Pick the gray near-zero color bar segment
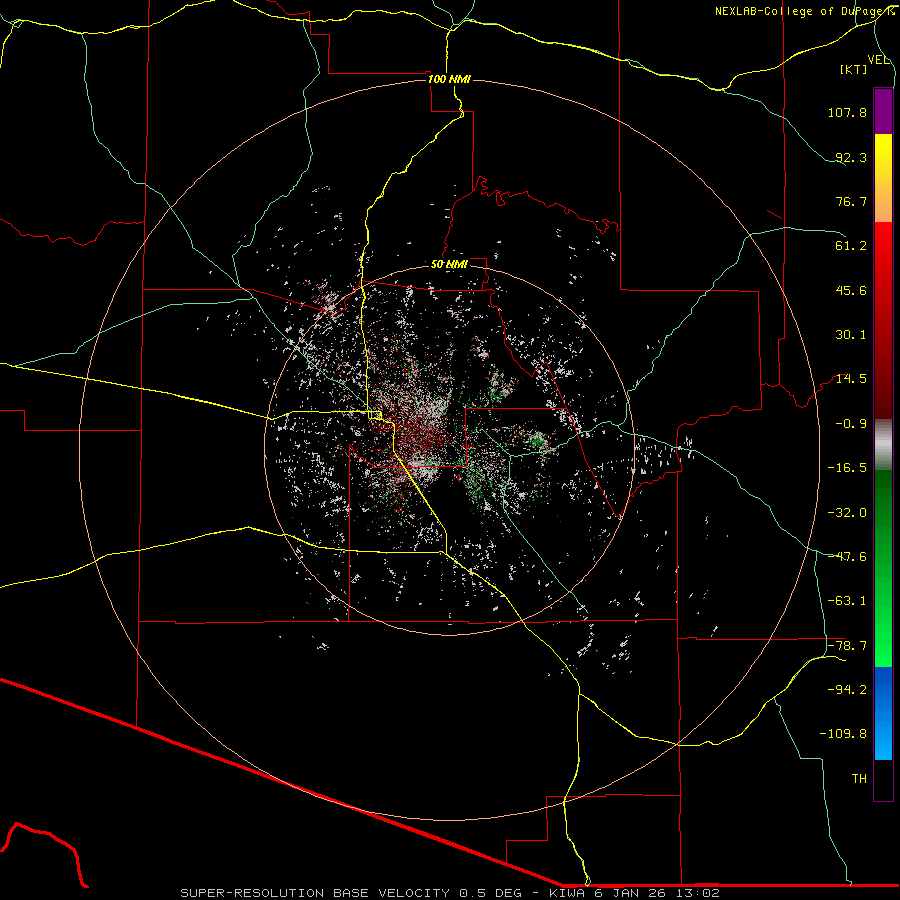This screenshot has height=900, width=900. coord(883,444)
